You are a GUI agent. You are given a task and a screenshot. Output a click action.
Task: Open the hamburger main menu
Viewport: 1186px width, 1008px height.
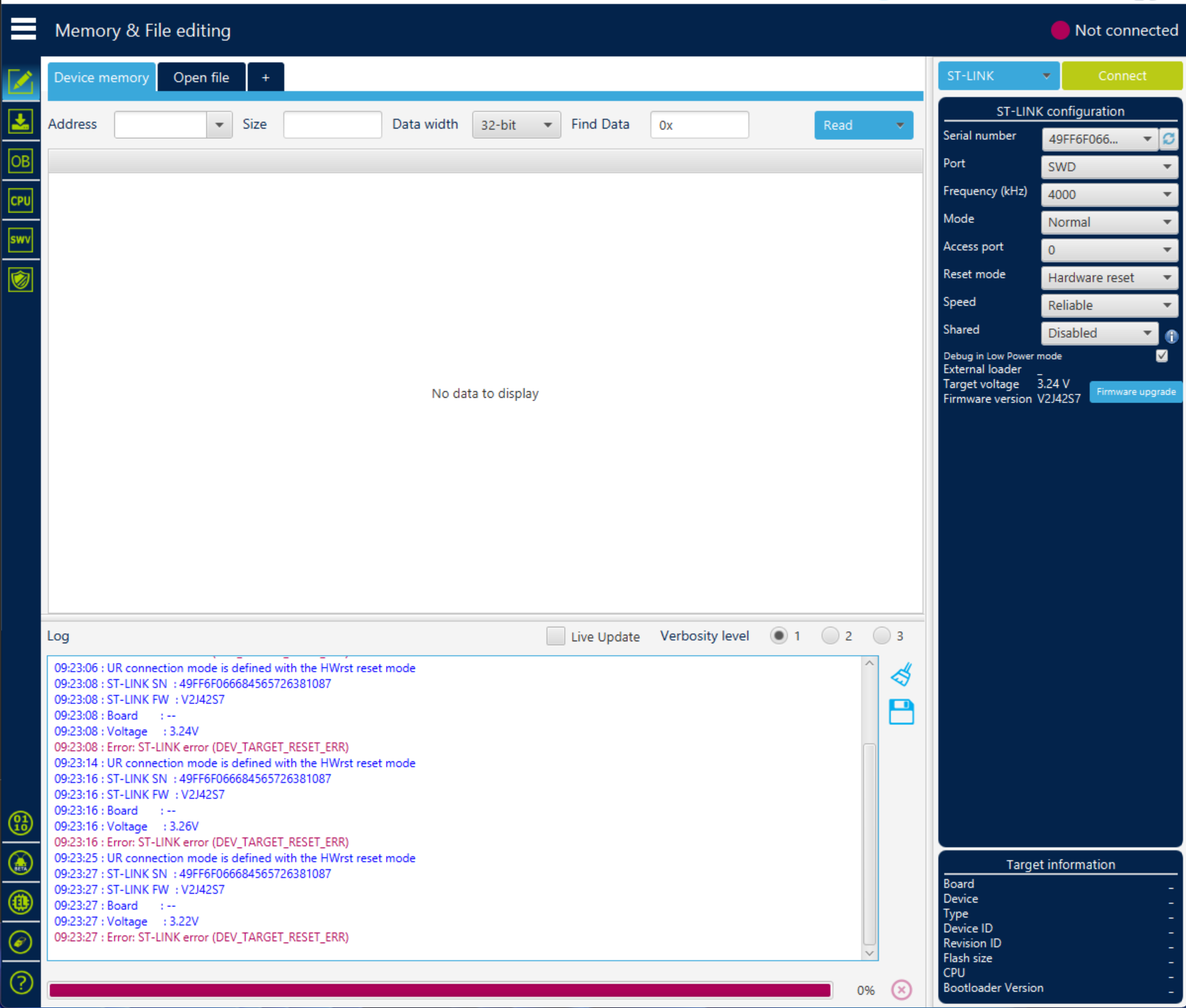pyautogui.click(x=23, y=30)
